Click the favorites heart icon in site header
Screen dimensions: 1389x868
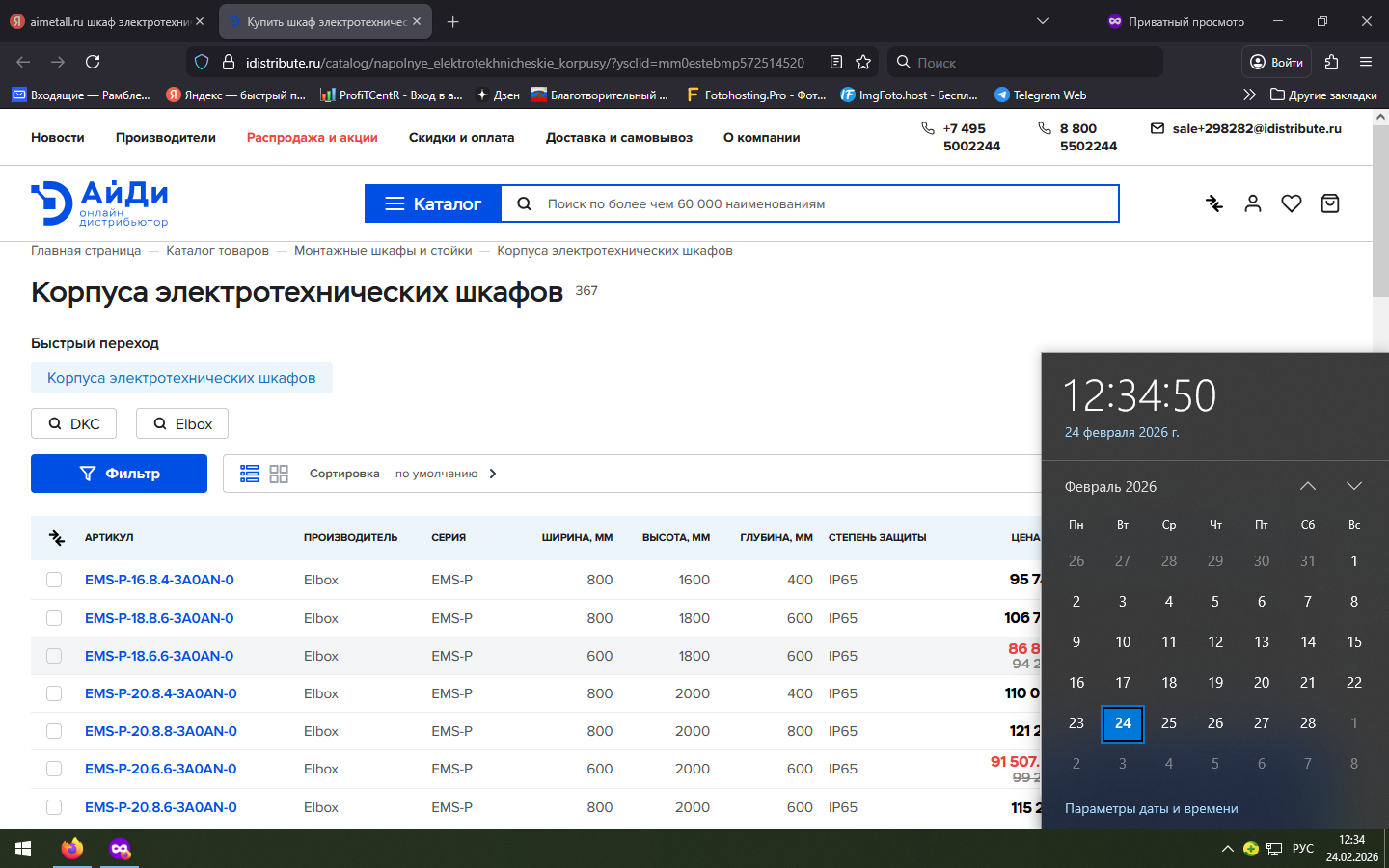coord(1292,203)
